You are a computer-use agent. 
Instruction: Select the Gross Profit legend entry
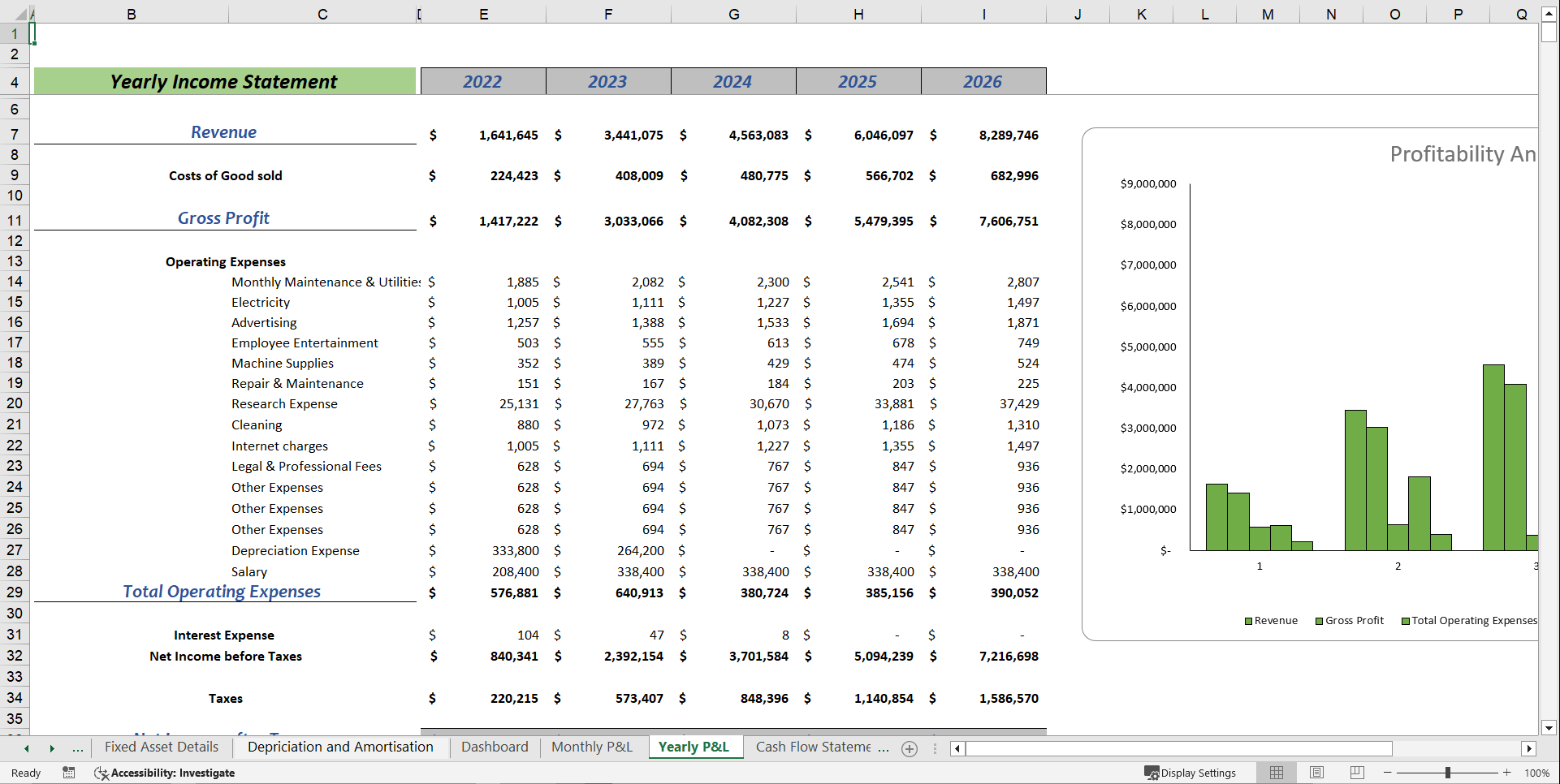pyautogui.click(x=1350, y=621)
